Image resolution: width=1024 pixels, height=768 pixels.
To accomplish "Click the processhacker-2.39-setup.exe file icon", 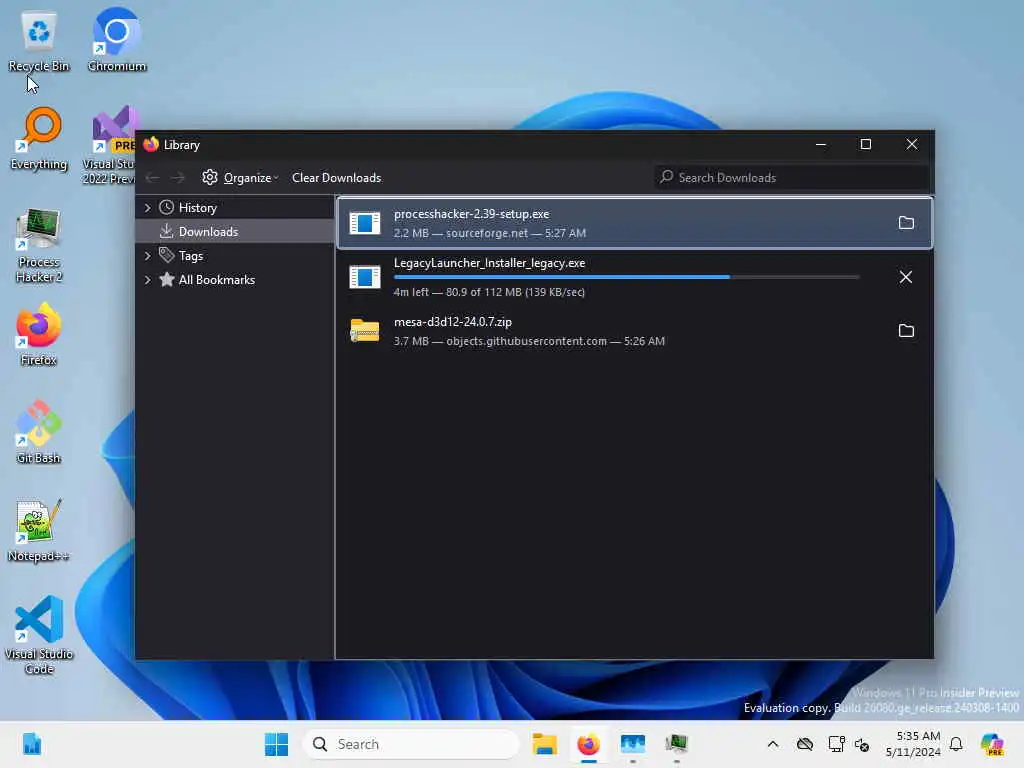I will (x=364, y=223).
